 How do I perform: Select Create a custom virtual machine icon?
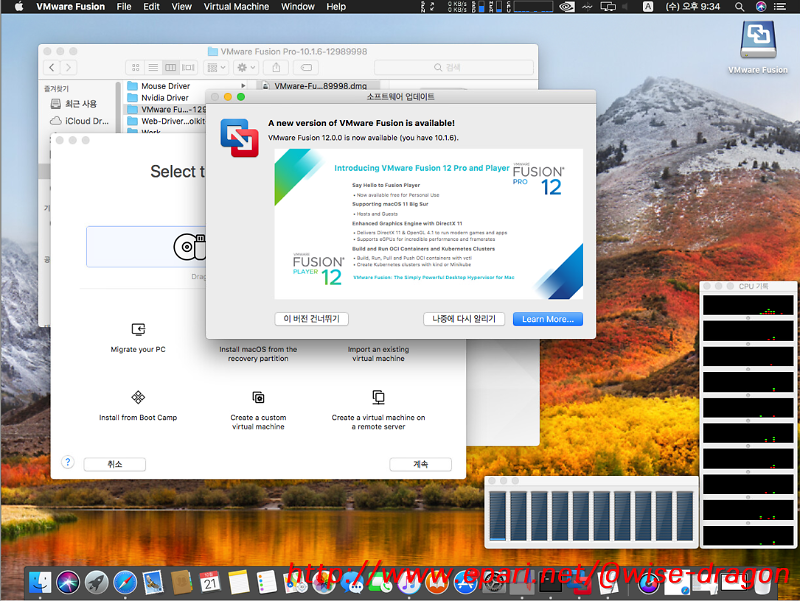point(258,397)
